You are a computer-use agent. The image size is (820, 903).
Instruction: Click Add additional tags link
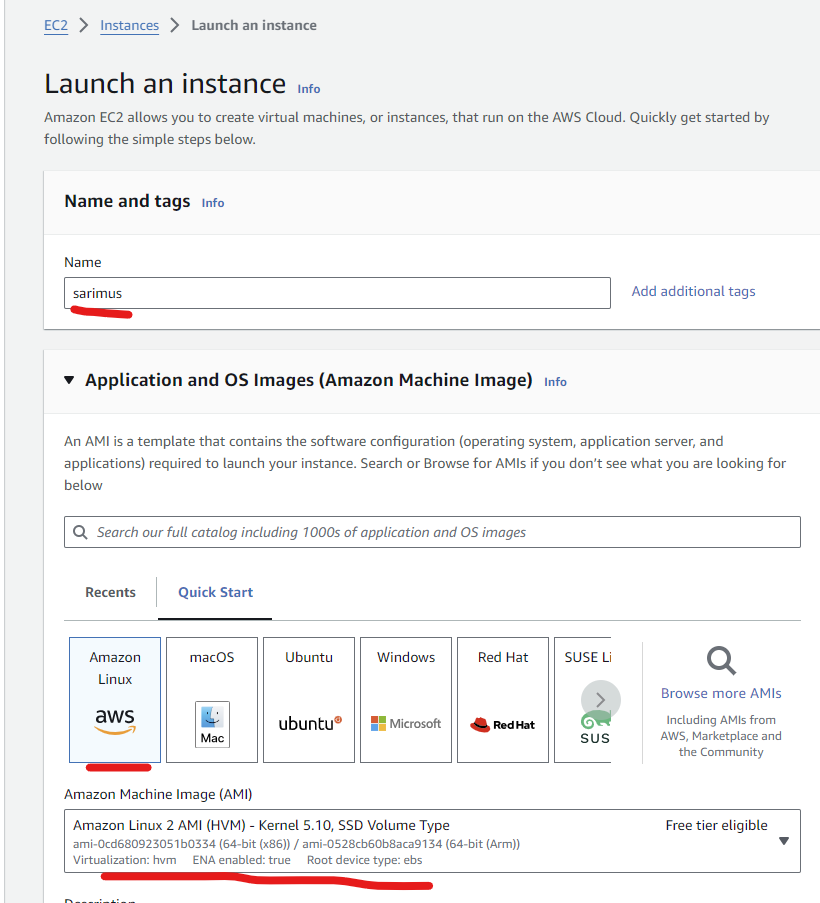[693, 291]
